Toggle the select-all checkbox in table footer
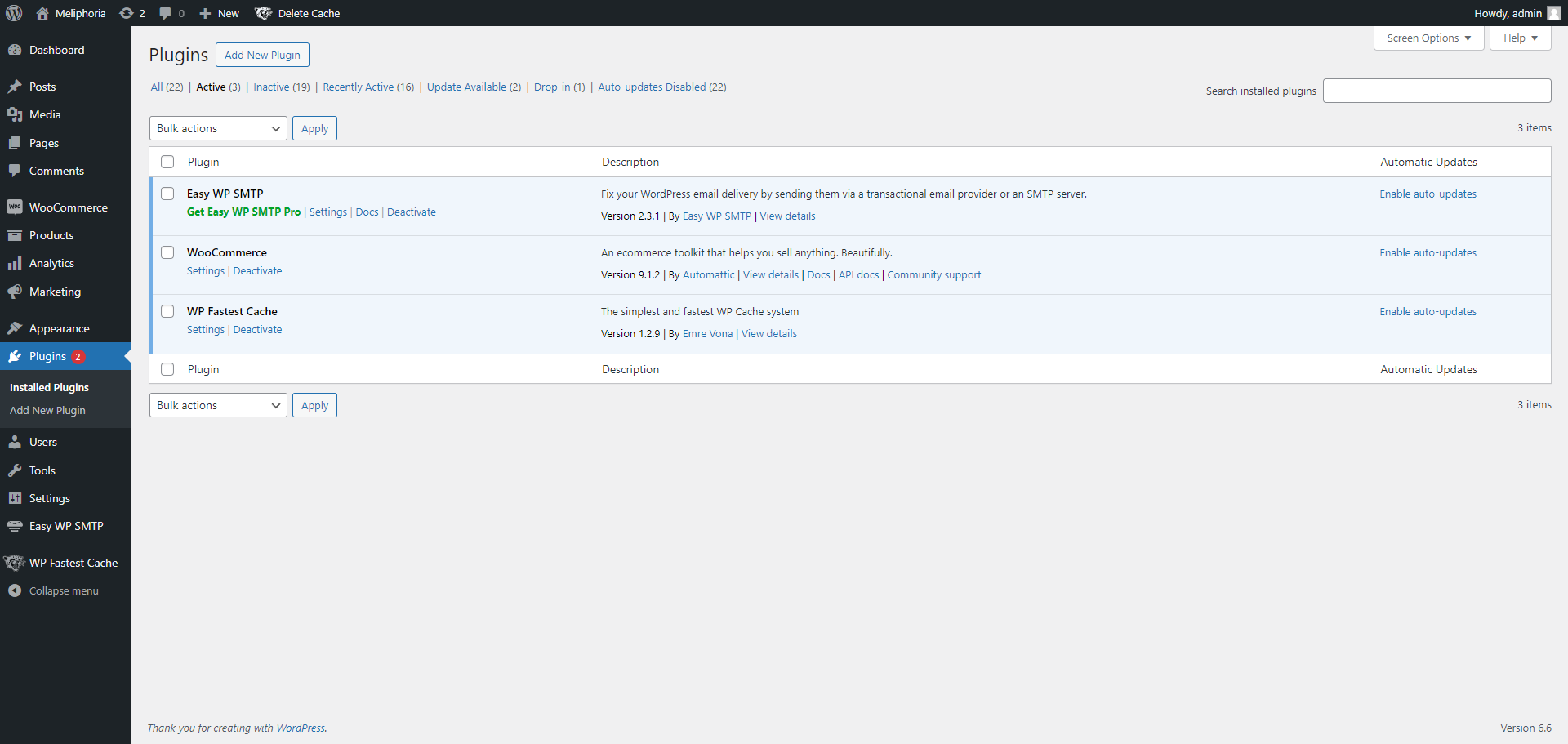1568x744 pixels. 167,369
